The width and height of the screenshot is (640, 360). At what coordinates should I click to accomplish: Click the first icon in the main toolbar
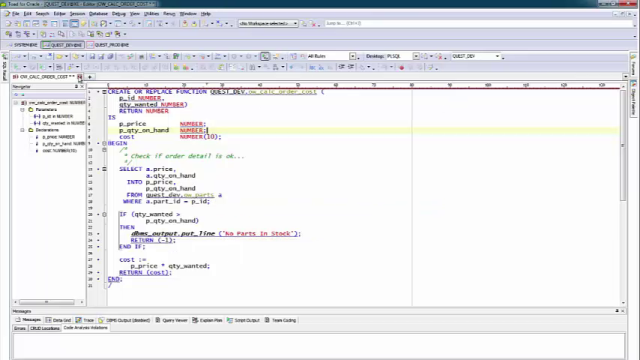pyautogui.click(x=9, y=24)
